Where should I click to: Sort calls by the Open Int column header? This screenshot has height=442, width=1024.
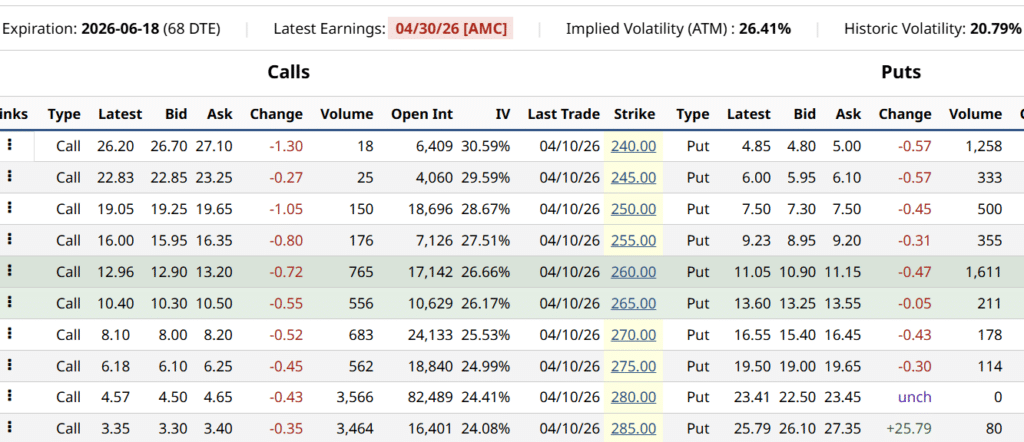click(x=422, y=114)
